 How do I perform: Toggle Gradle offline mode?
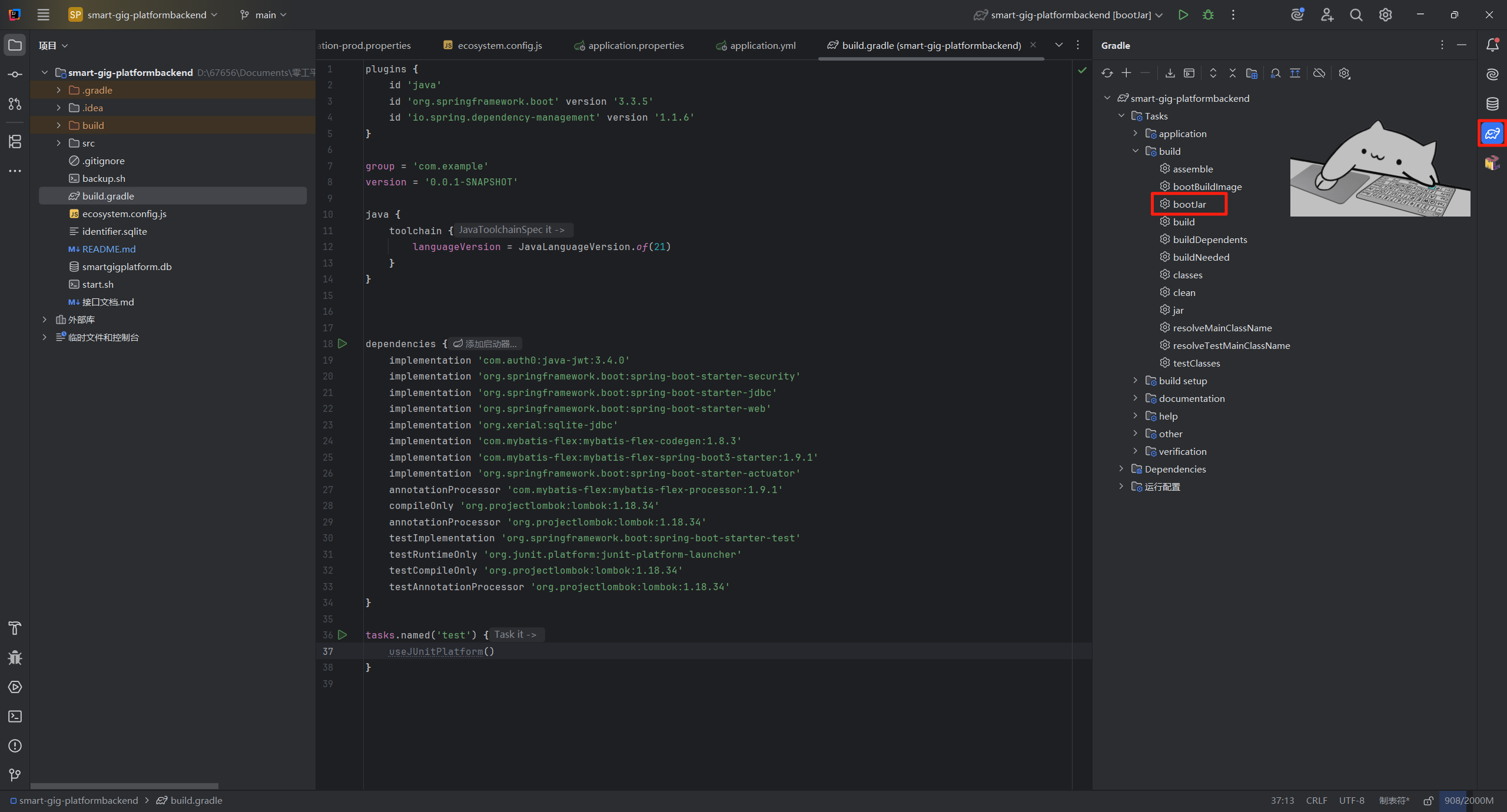1319,73
